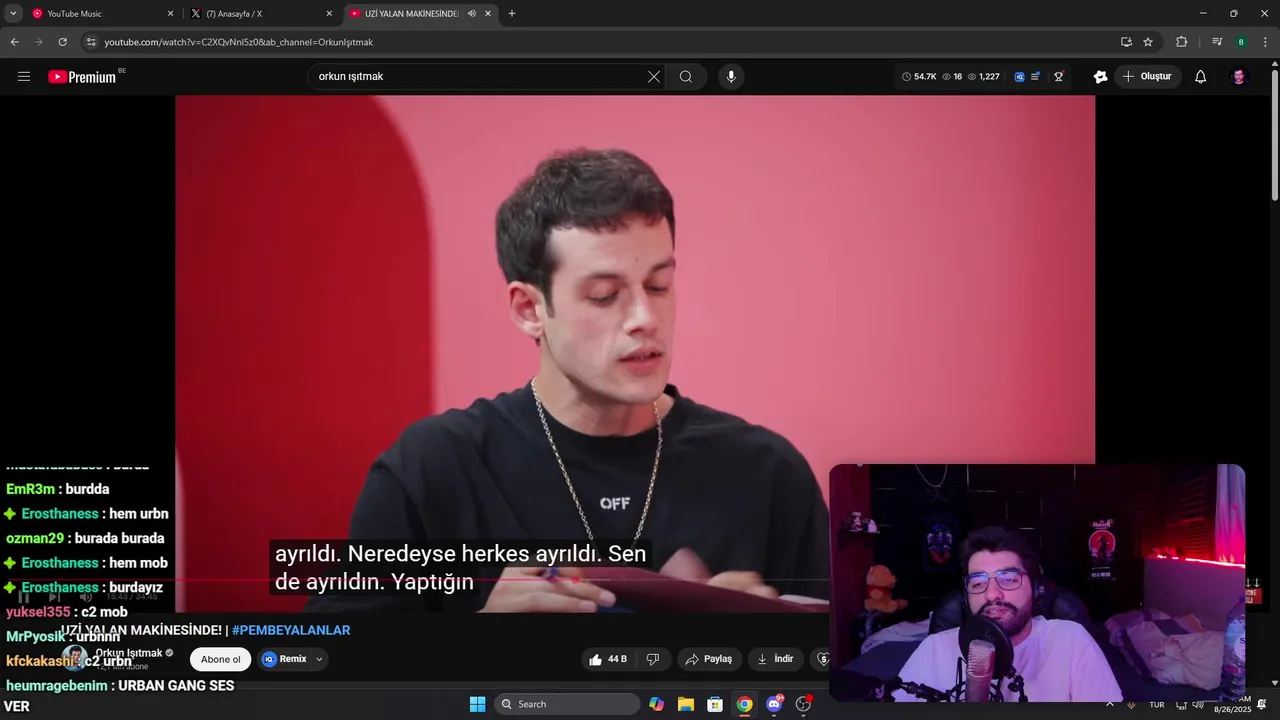This screenshot has width=1280, height=720.
Task: Clear the search box with the X icon
Action: [654, 77]
